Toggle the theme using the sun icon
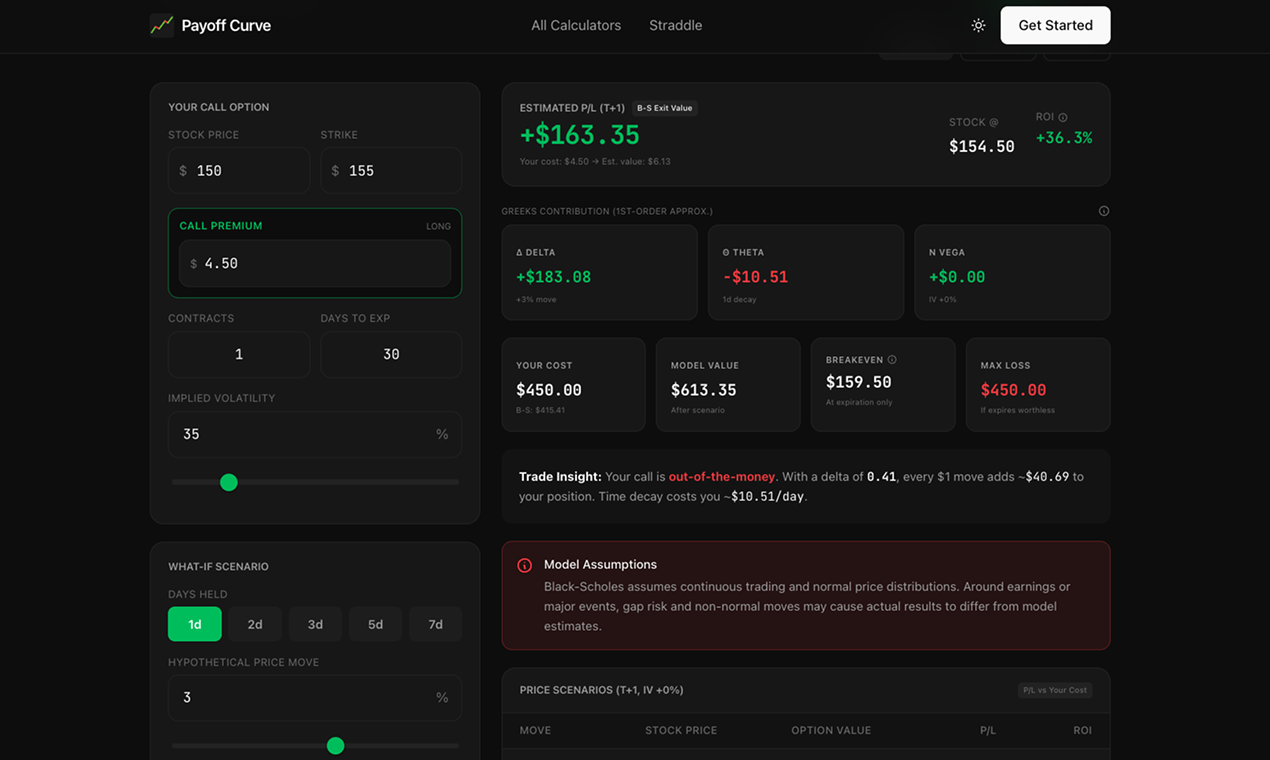This screenshot has width=1270, height=760. click(x=978, y=25)
